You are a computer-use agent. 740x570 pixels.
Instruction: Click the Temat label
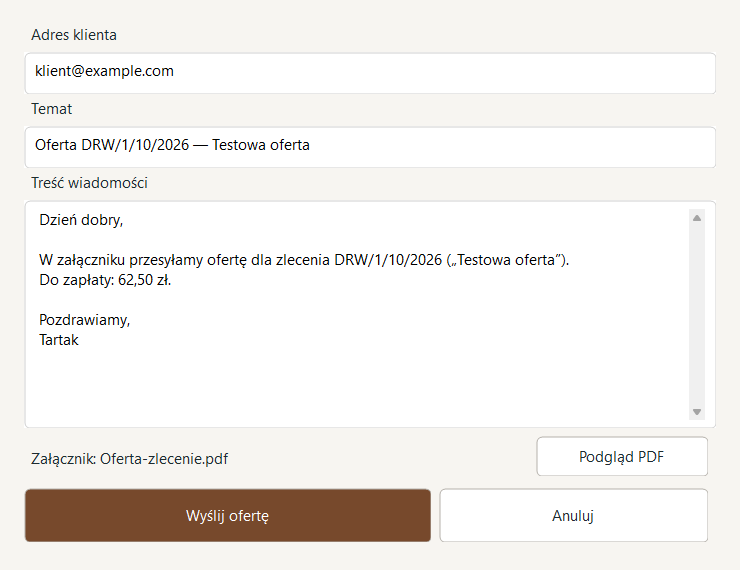[51, 109]
